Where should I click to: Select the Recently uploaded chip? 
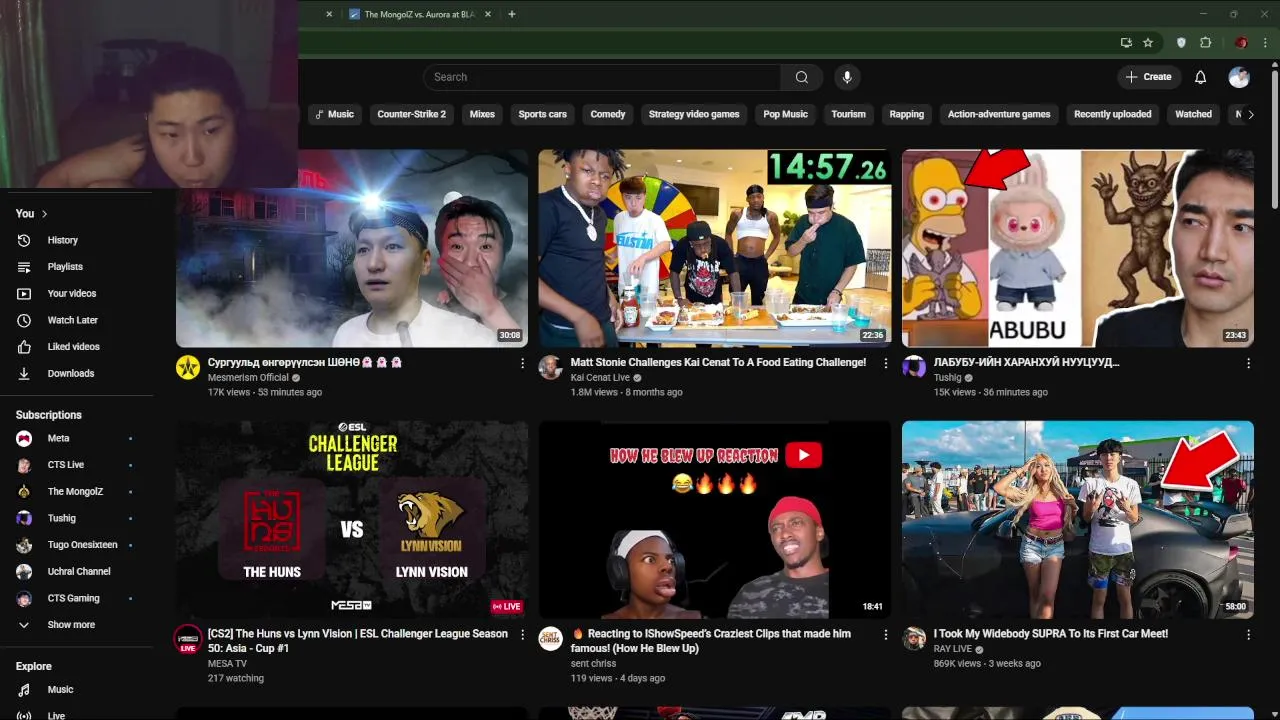1112,114
